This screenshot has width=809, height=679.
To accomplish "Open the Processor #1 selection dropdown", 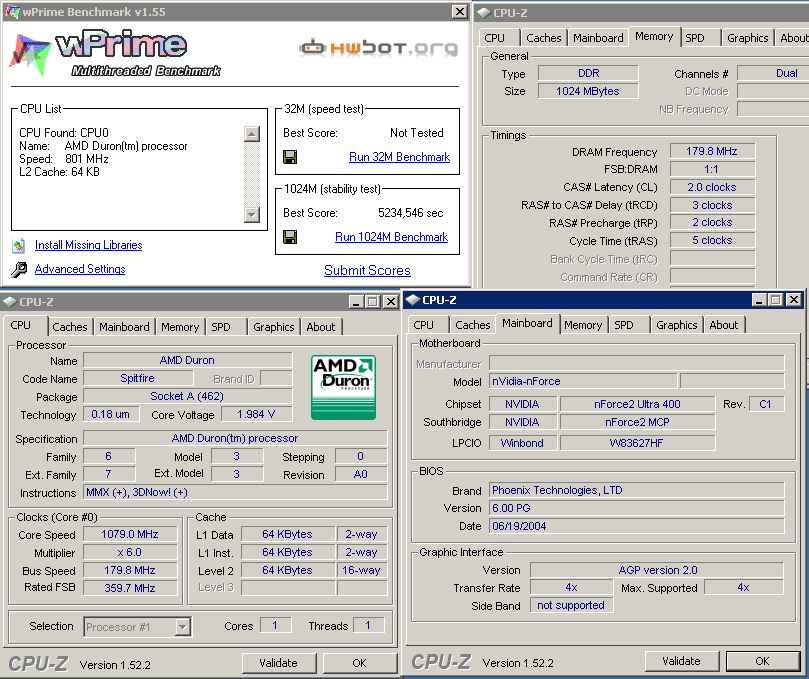I will [x=182, y=627].
